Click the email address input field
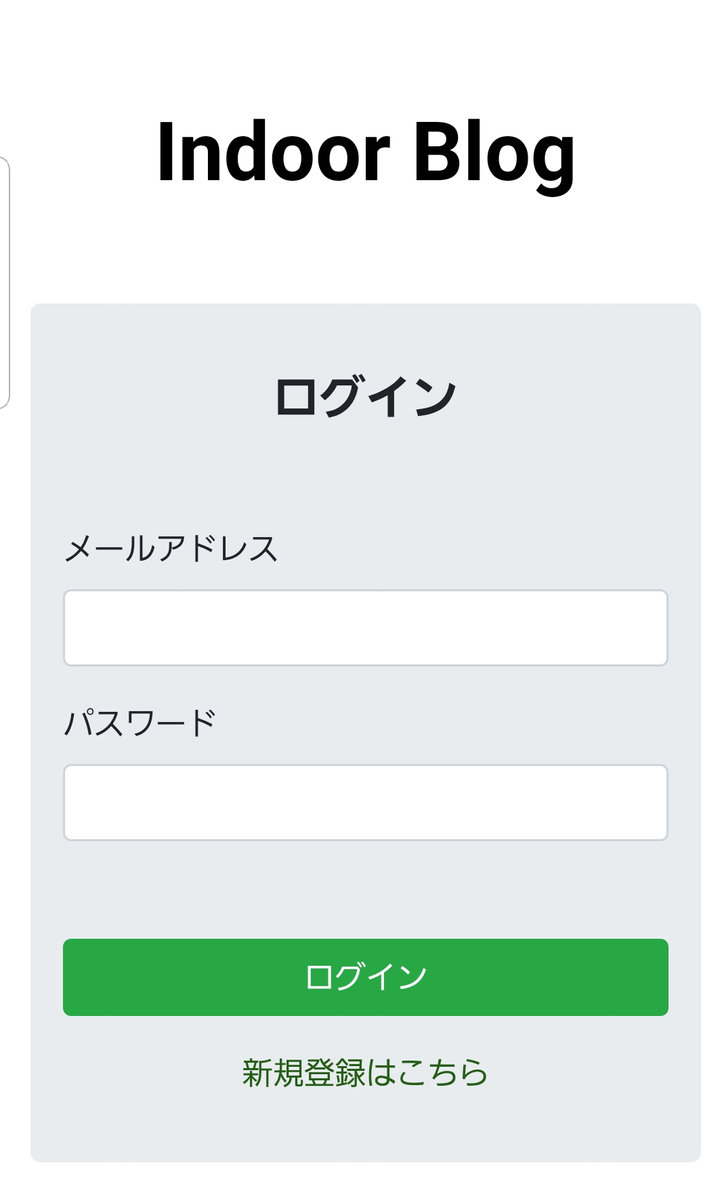The height and width of the screenshot is (1186, 720). click(x=365, y=628)
